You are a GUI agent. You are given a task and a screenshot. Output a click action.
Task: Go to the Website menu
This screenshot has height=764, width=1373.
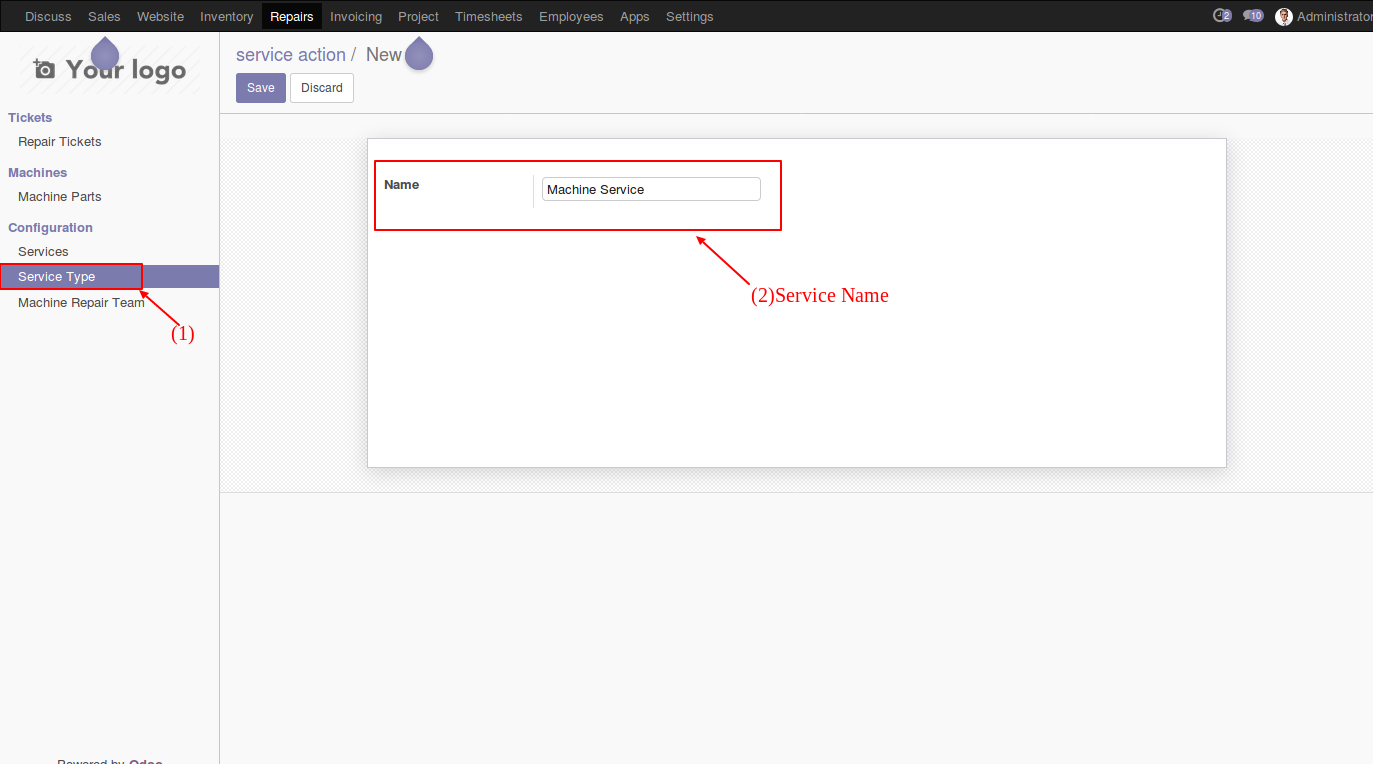[160, 16]
